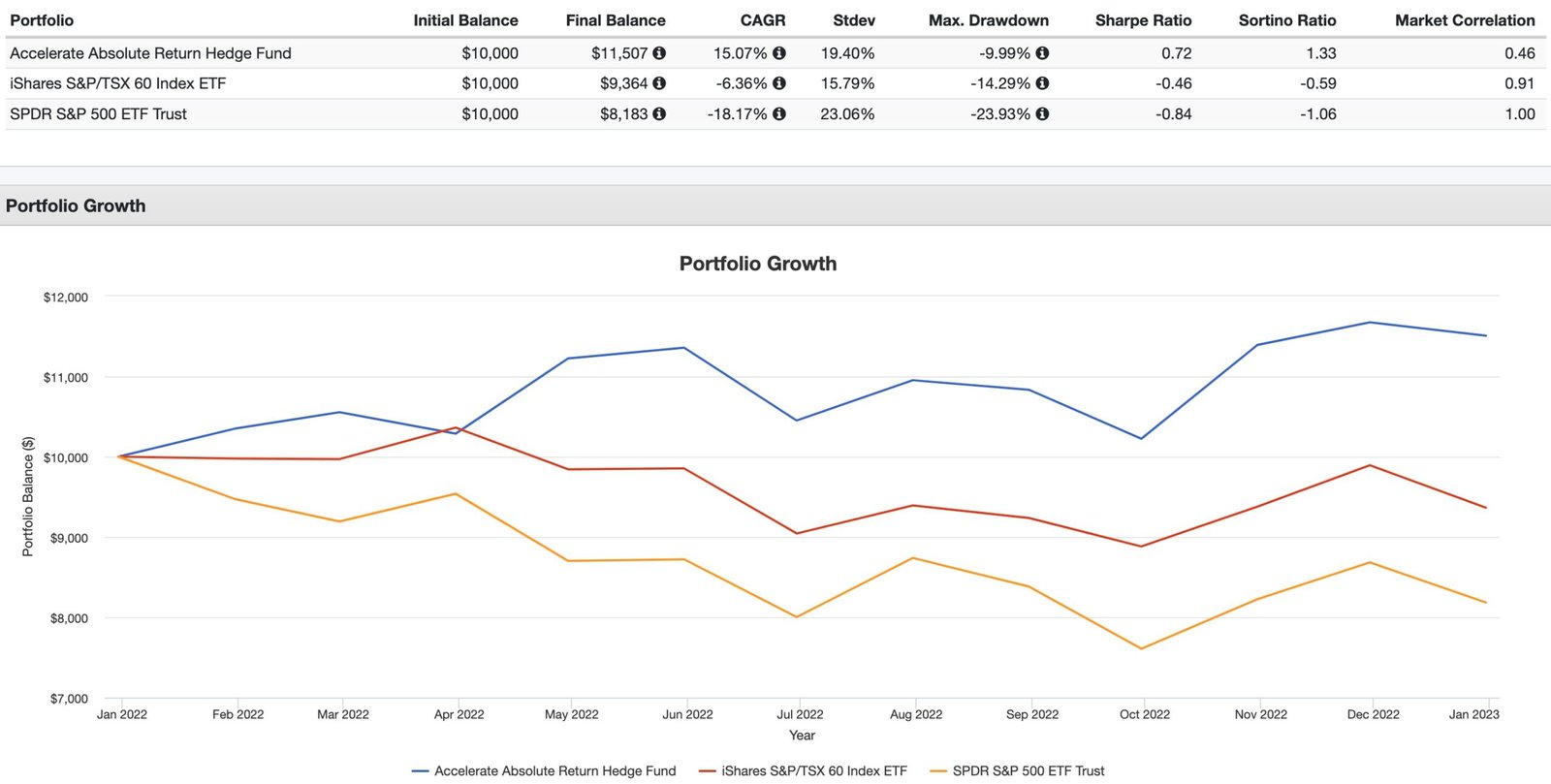Click the Jan 2023 x-axis label
This screenshot has width=1551, height=784.
click(1473, 714)
